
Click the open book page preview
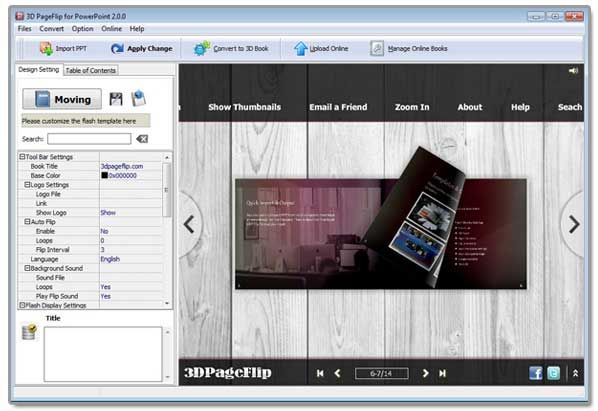[381, 234]
